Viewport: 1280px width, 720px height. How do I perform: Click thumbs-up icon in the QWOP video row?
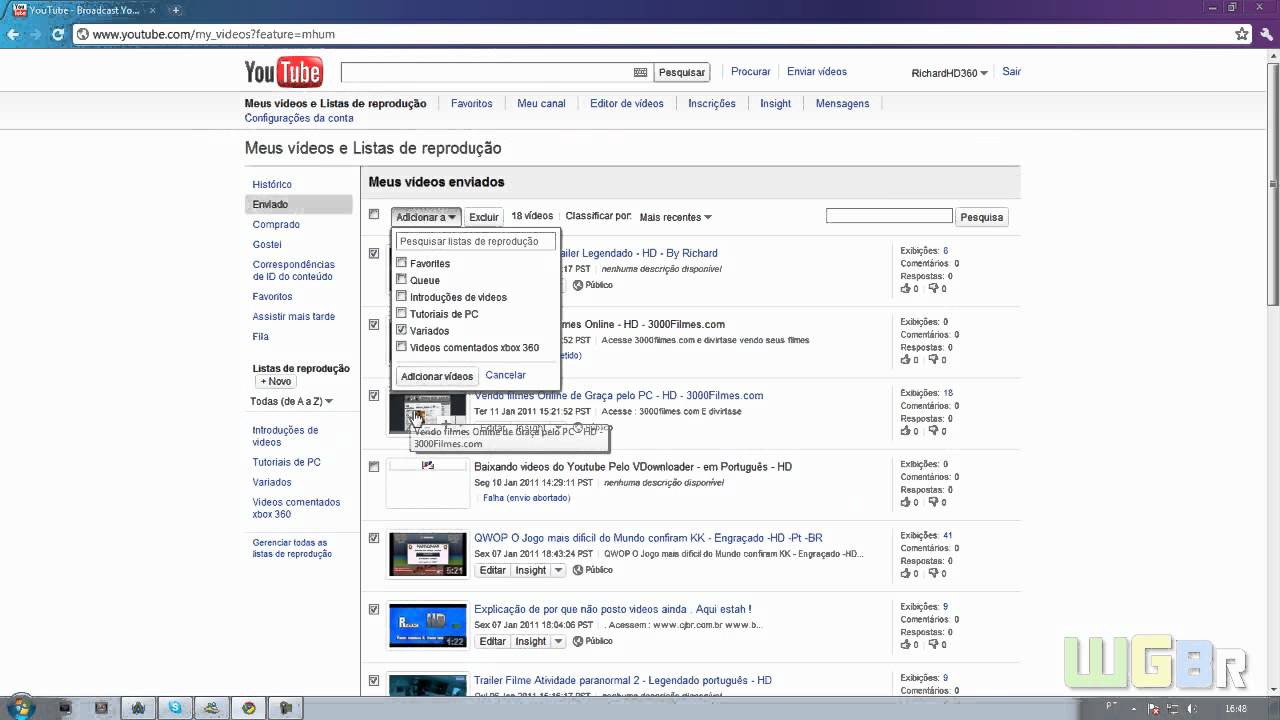(905, 573)
